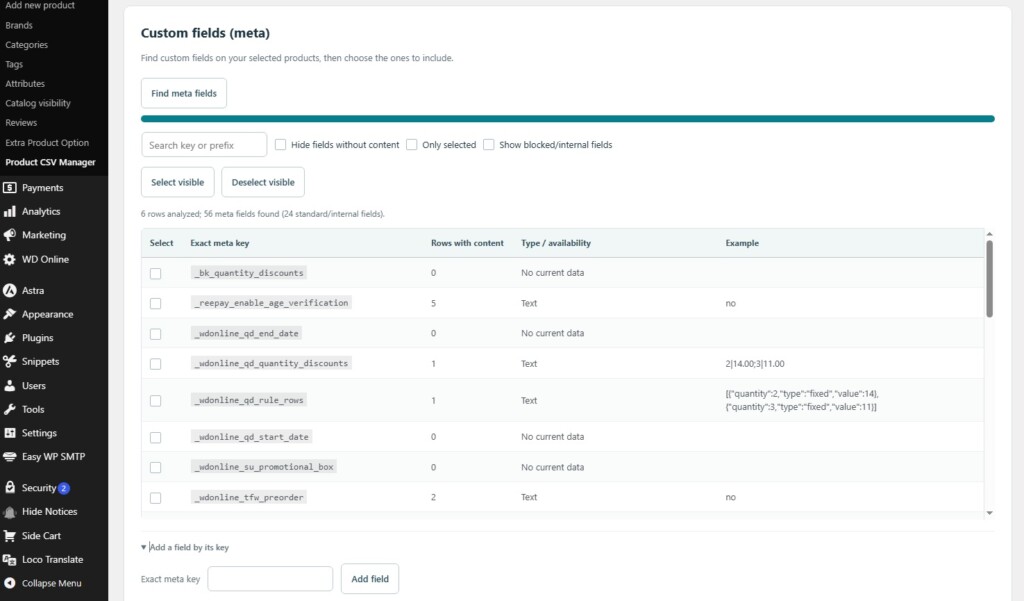Click the Astra logo icon
The width and height of the screenshot is (1024, 601).
coord(10,291)
